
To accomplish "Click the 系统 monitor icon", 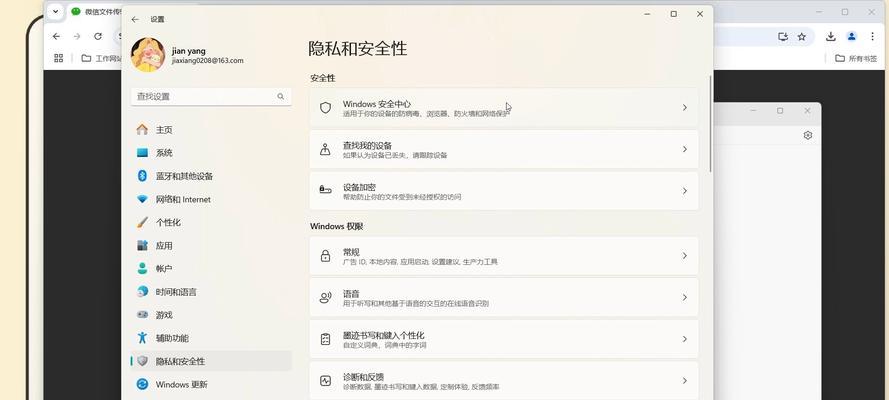I will [x=142, y=153].
